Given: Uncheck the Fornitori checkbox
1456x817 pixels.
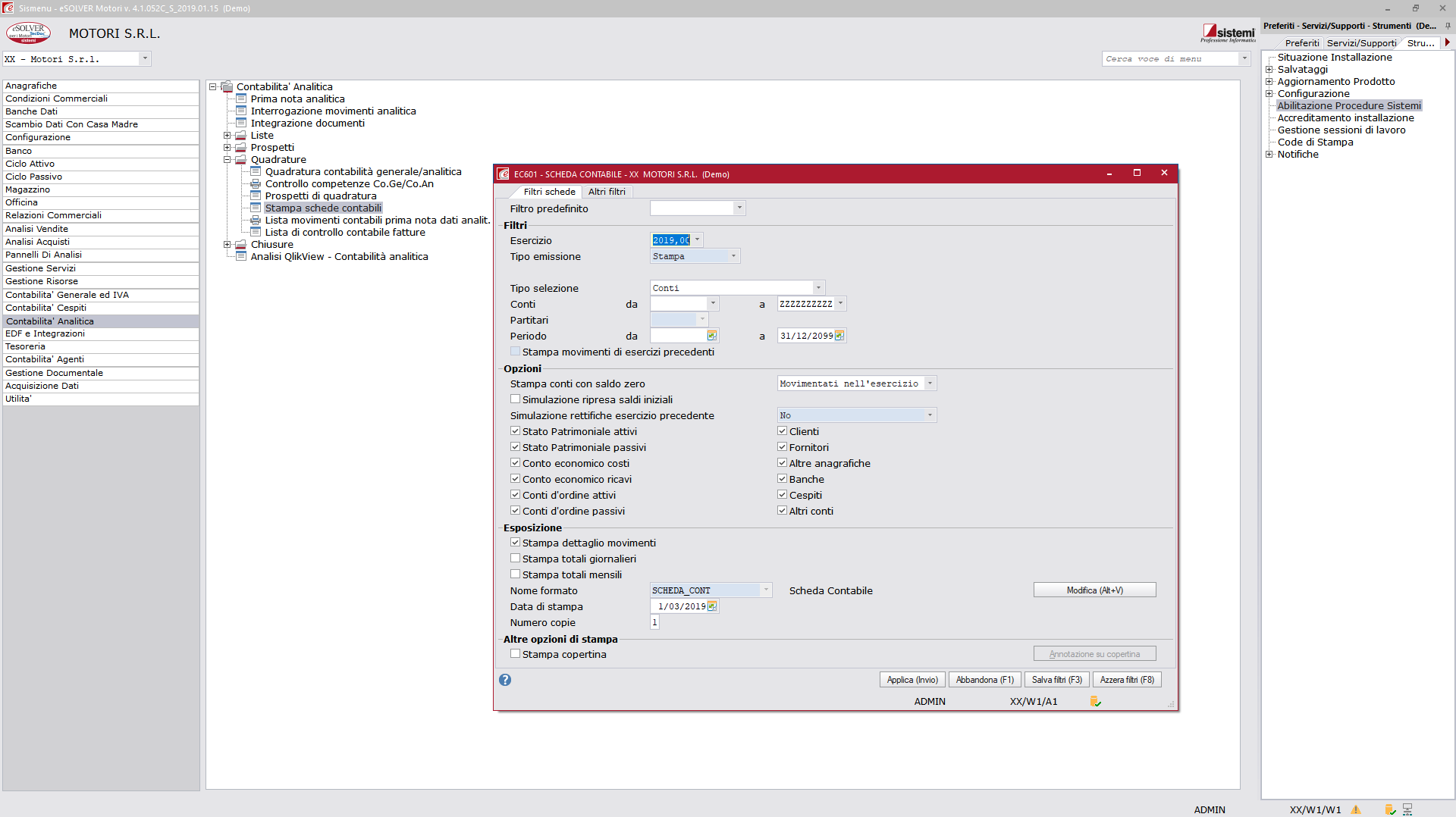Looking at the screenshot, I should (x=783, y=447).
